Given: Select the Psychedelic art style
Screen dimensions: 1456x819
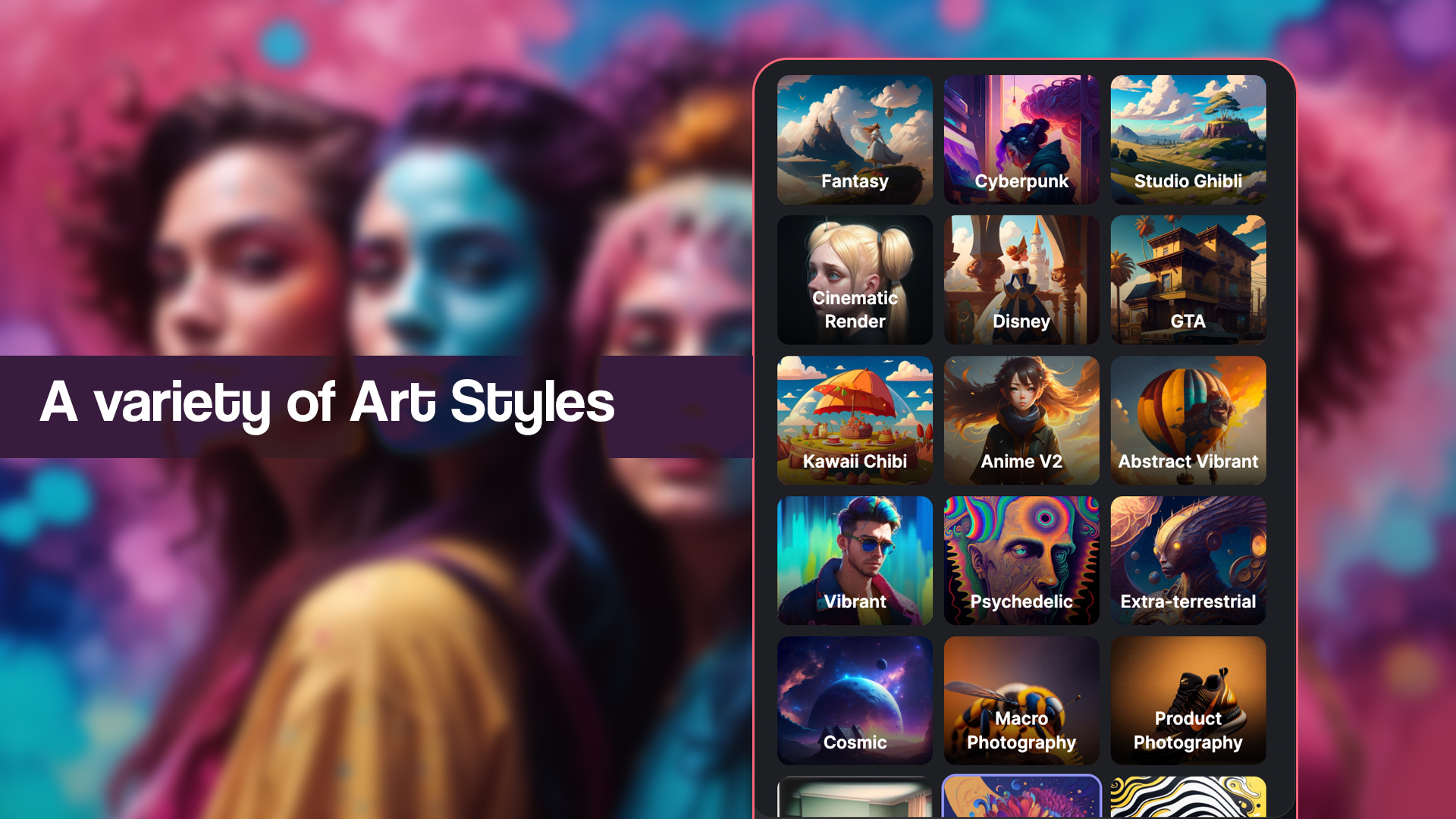Looking at the screenshot, I should (x=1021, y=560).
